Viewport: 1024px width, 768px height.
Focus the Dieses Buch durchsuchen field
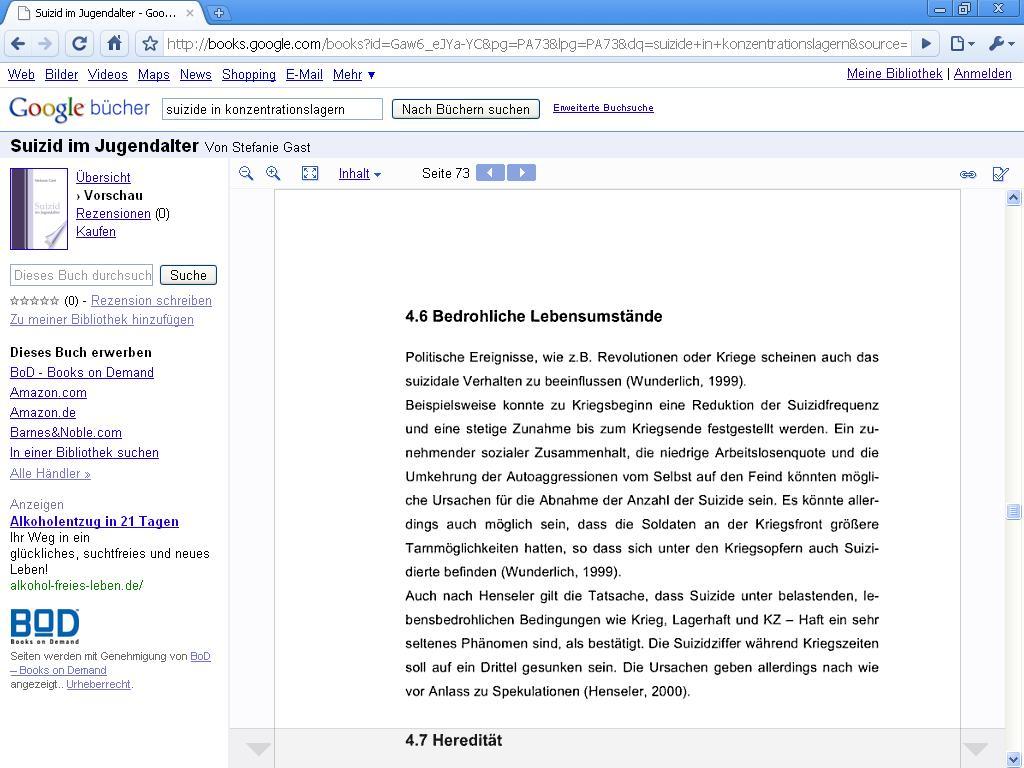coord(82,275)
